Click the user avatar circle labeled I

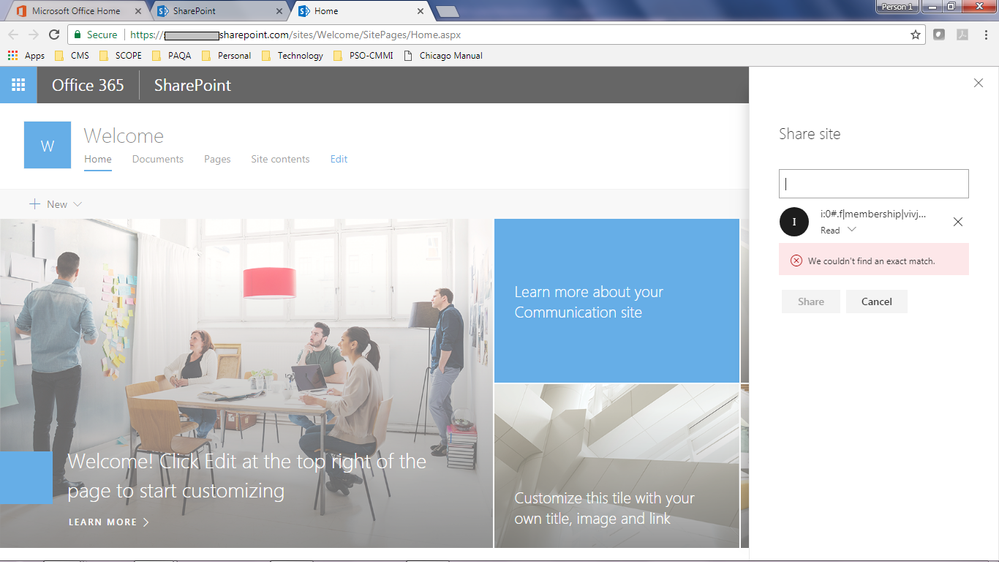tap(794, 222)
